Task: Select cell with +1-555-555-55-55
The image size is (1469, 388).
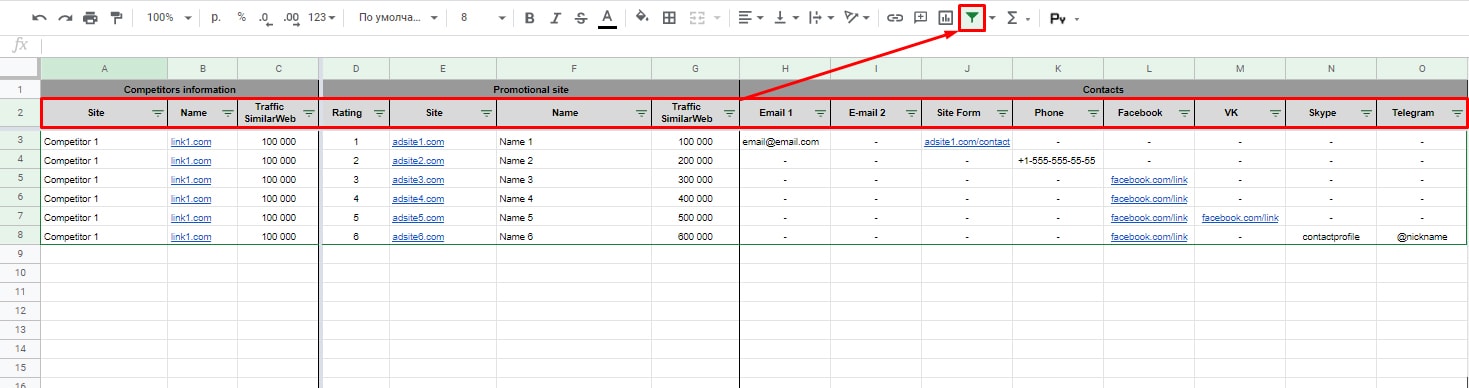Action: (x=1058, y=161)
